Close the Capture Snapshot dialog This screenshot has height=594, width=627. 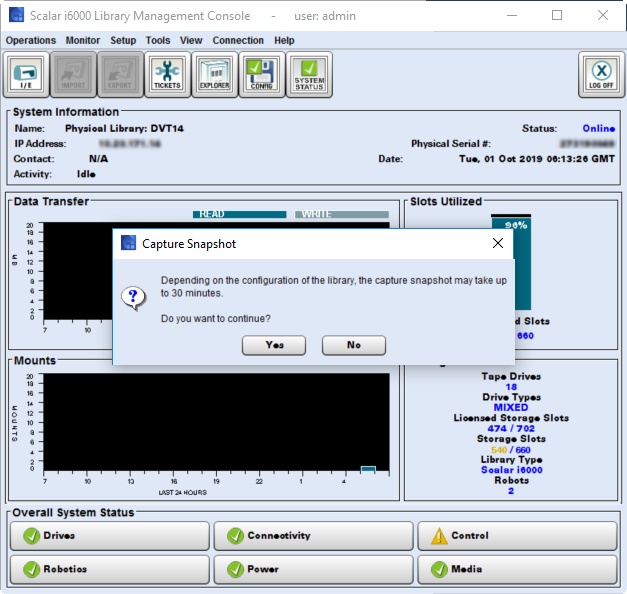click(498, 243)
